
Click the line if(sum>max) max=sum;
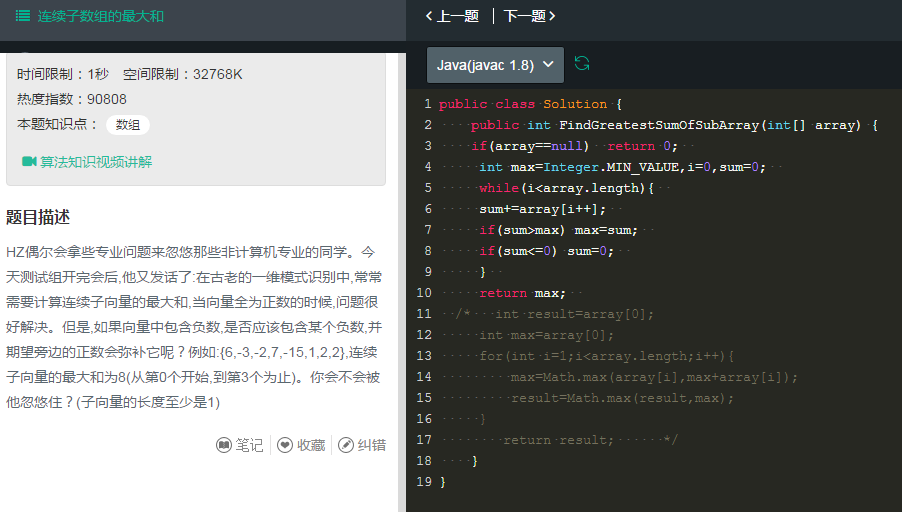tap(559, 230)
